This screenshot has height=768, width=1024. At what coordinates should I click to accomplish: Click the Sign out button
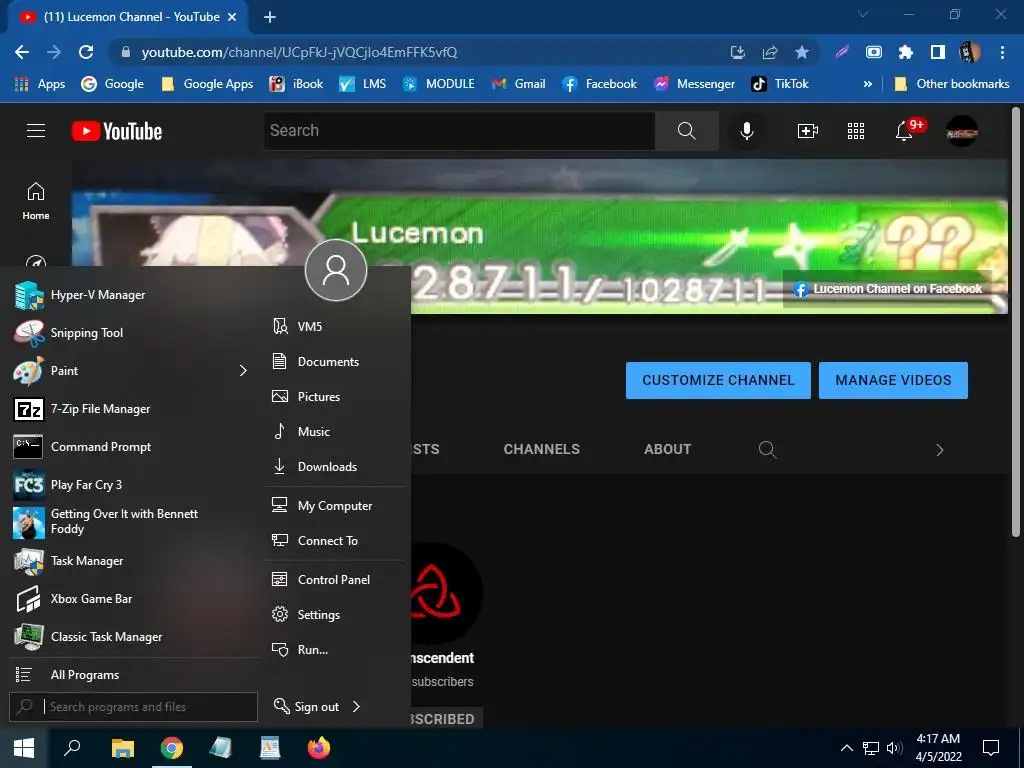pyautogui.click(x=306, y=707)
